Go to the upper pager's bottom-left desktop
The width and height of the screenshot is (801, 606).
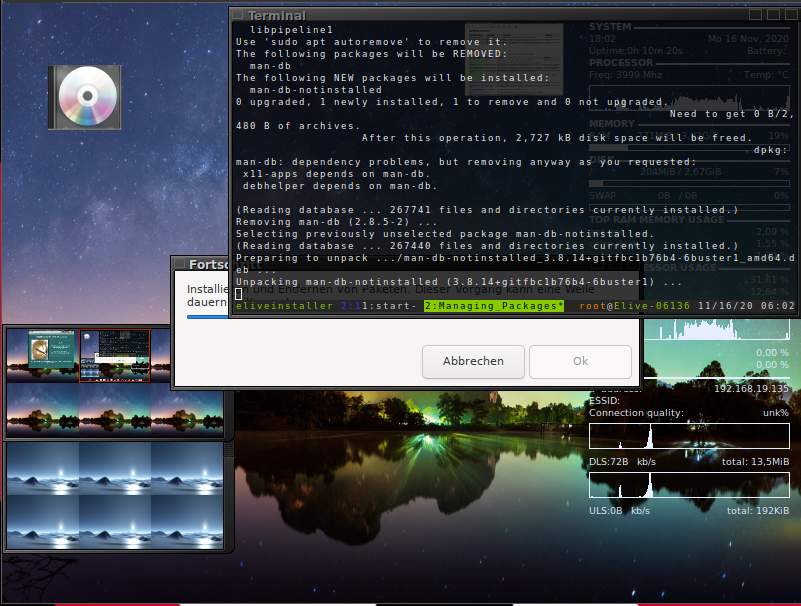tap(42, 410)
